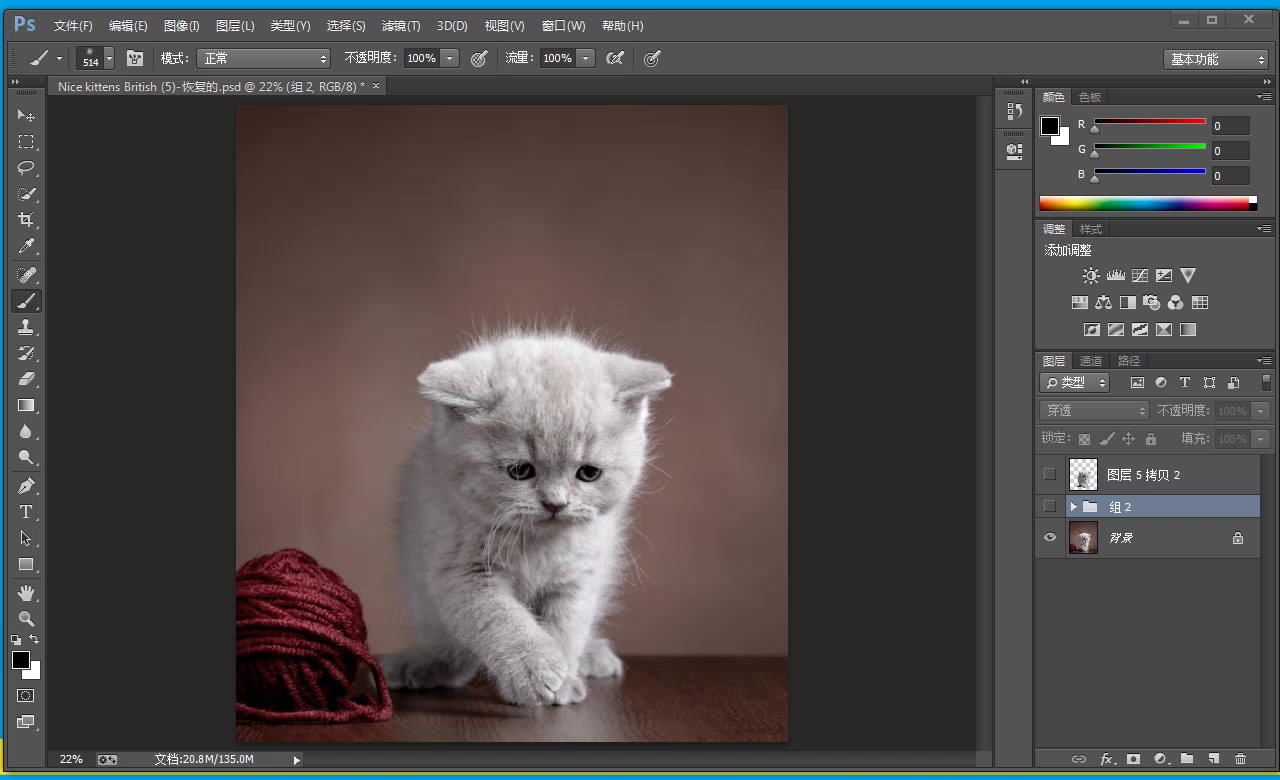Delete layer trash icon
Viewport: 1280px width, 780px height.
coord(1240,760)
